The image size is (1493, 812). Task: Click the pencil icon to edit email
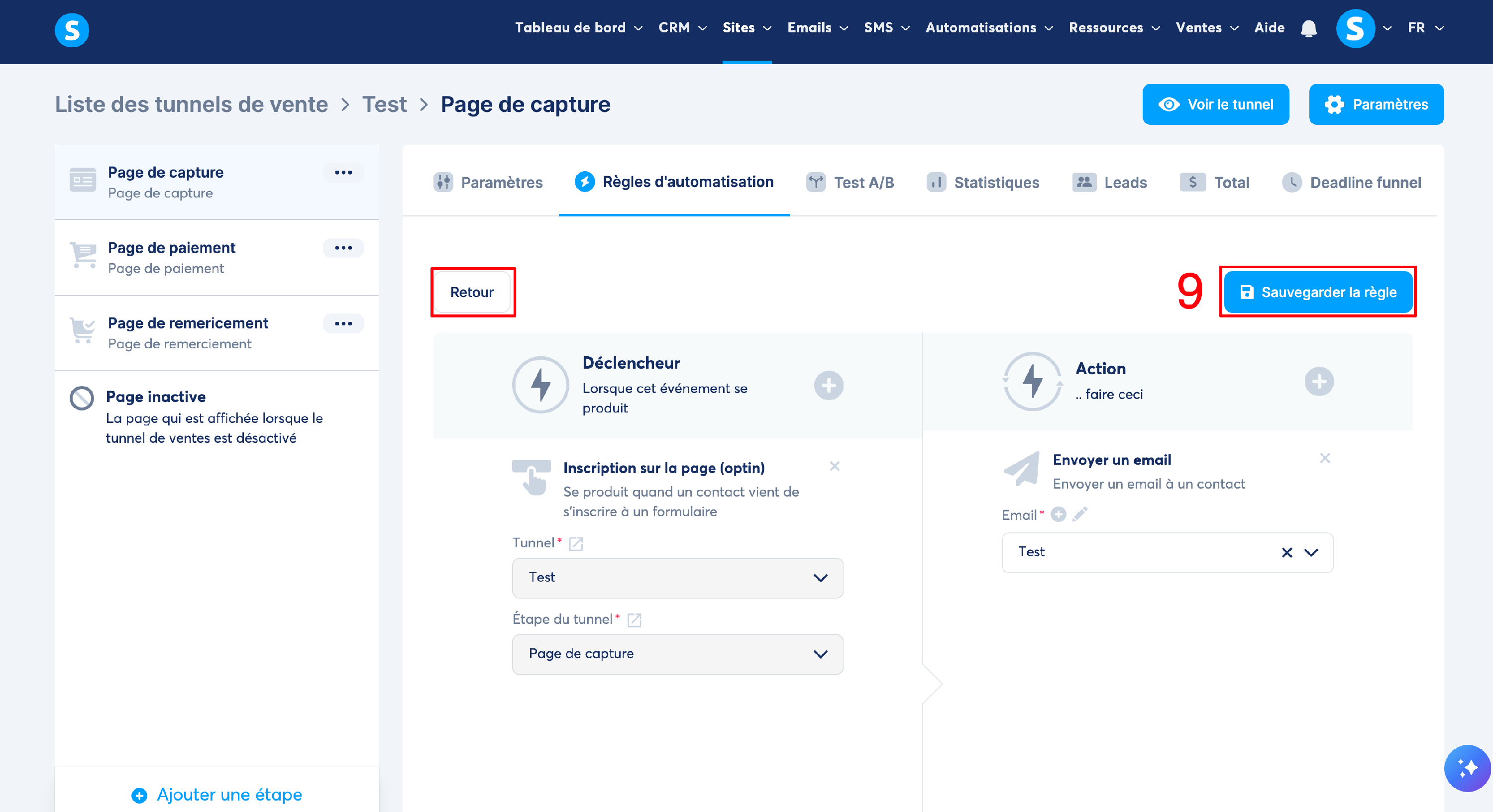[1079, 514]
